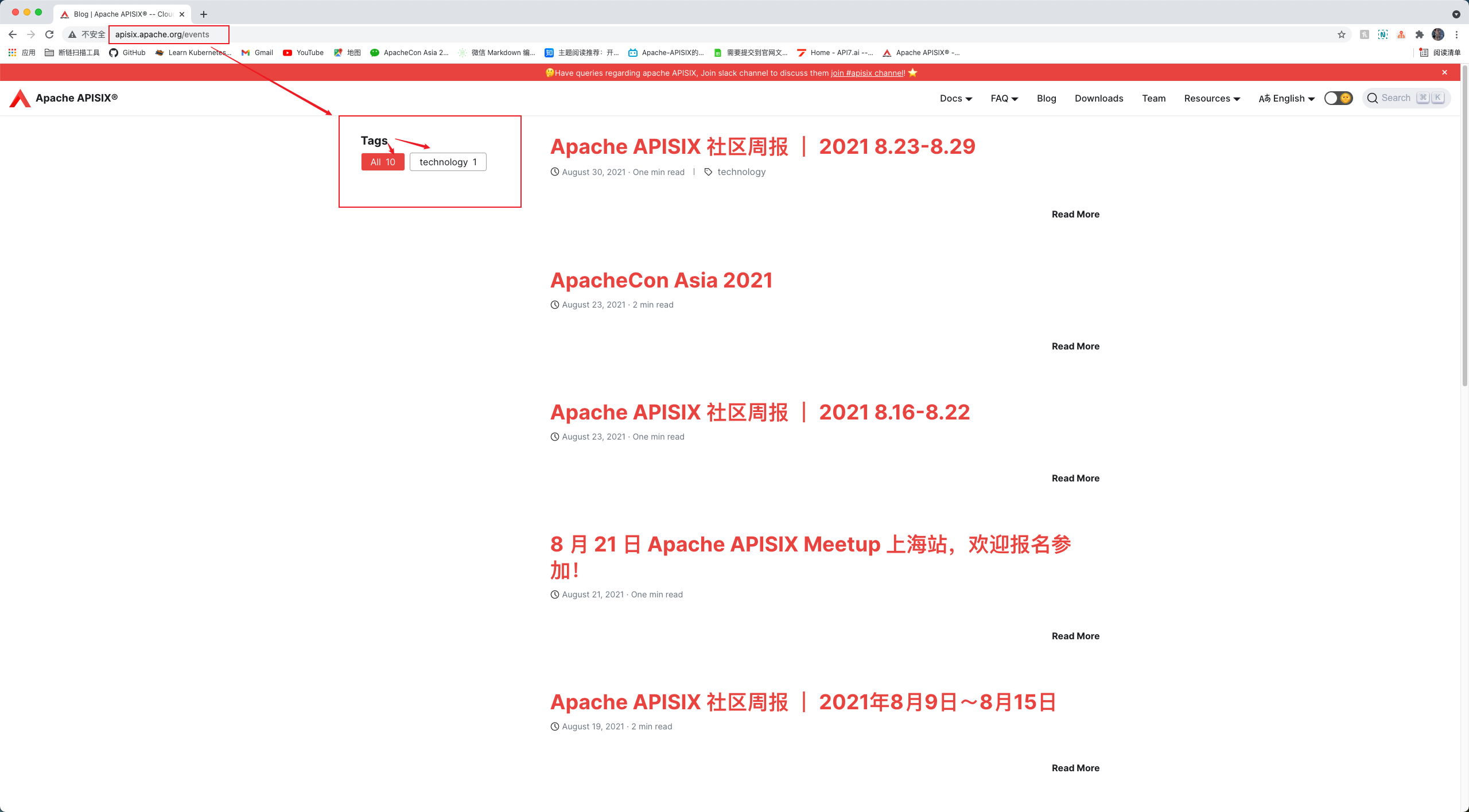Open the Chrome profile avatar
This screenshot has height=812, width=1469.
1438,34
